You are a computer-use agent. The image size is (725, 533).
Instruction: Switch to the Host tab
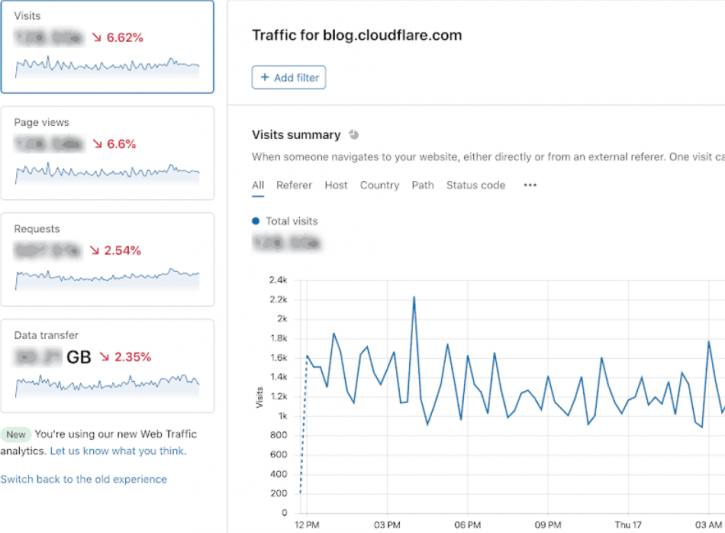336,185
